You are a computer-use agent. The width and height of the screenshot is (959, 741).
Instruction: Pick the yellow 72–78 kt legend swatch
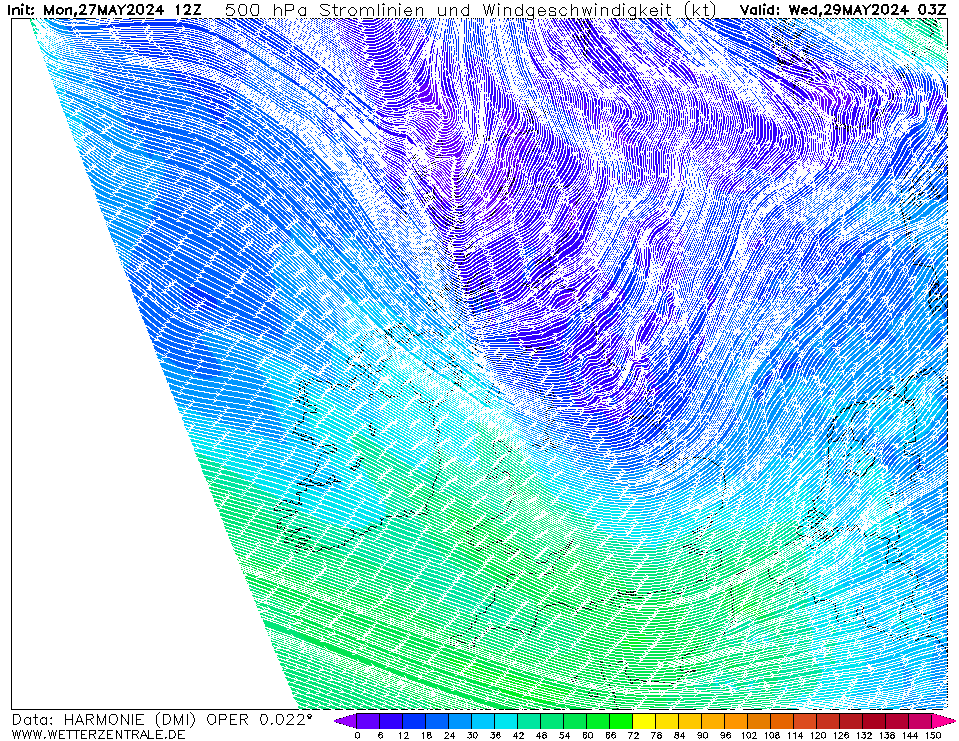click(x=645, y=721)
